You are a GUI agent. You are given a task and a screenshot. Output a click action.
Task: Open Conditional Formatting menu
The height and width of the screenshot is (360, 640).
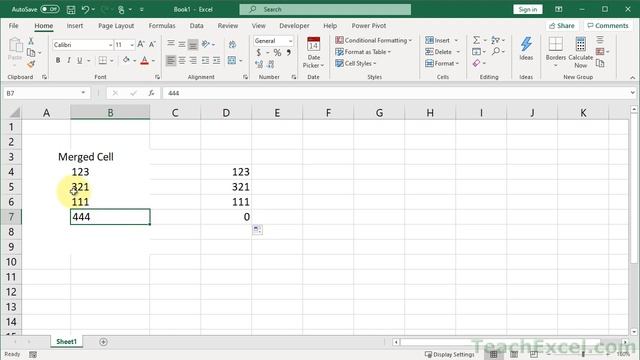click(x=373, y=40)
